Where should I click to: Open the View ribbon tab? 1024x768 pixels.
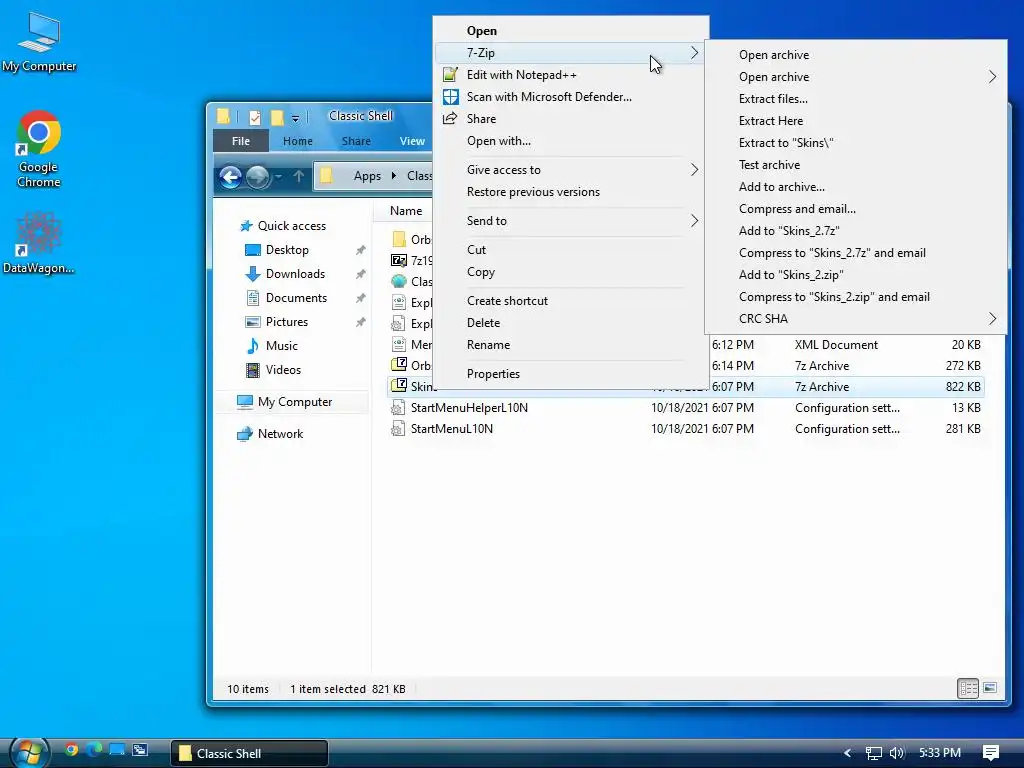(x=412, y=141)
